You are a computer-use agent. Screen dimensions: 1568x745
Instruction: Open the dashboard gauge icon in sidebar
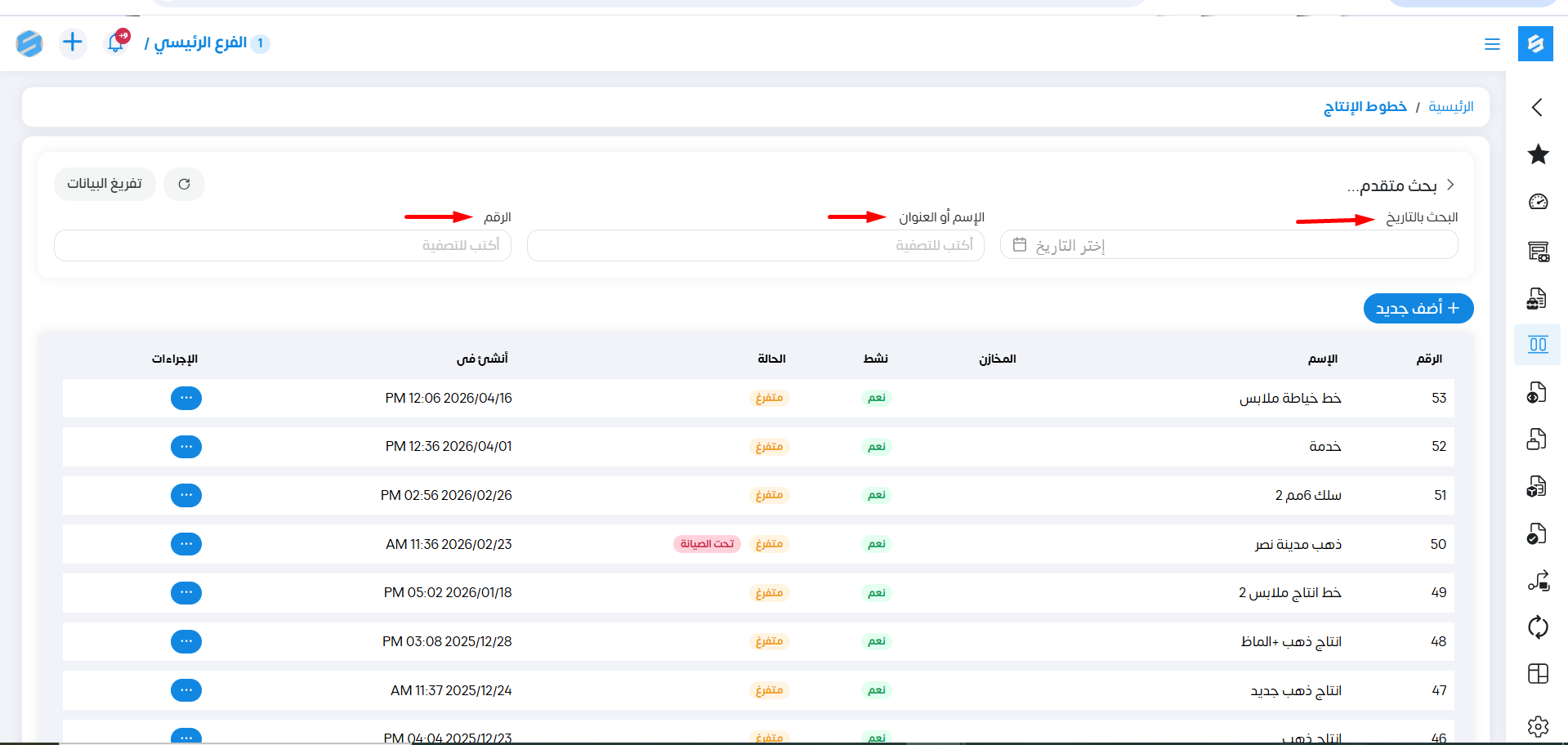[x=1538, y=202]
